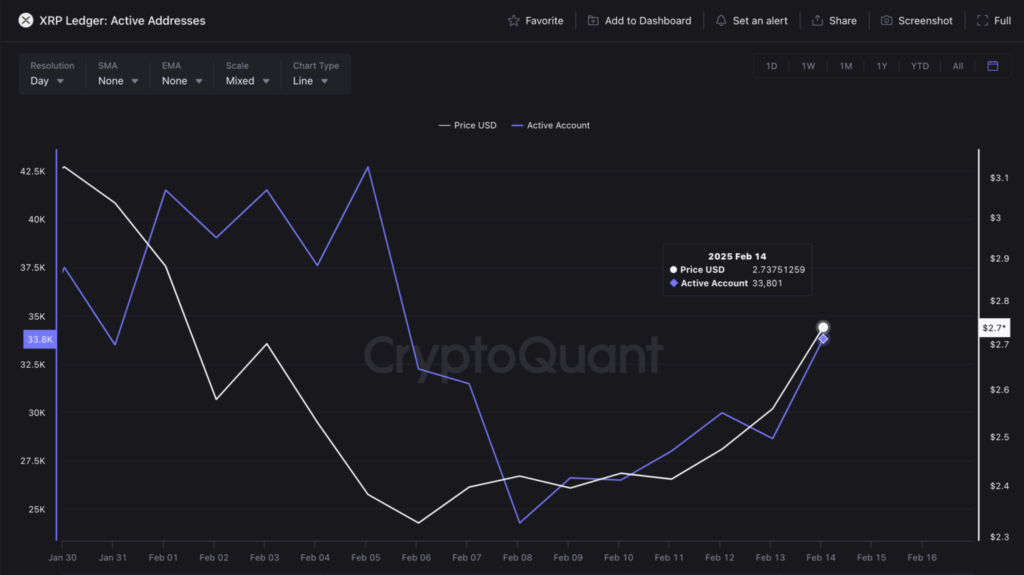Click the Share upload icon
This screenshot has width=1024, height=575.
point(817,21)
